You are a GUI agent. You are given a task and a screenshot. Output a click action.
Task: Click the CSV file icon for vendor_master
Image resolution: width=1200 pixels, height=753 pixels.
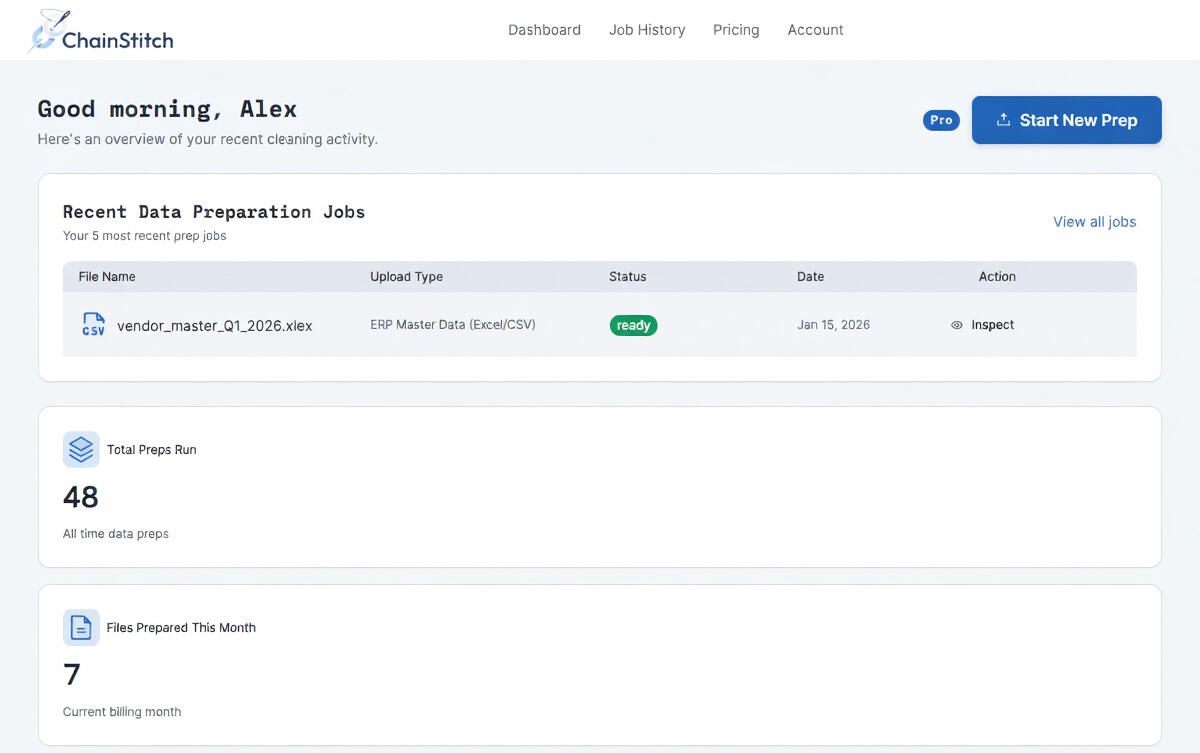93,324
